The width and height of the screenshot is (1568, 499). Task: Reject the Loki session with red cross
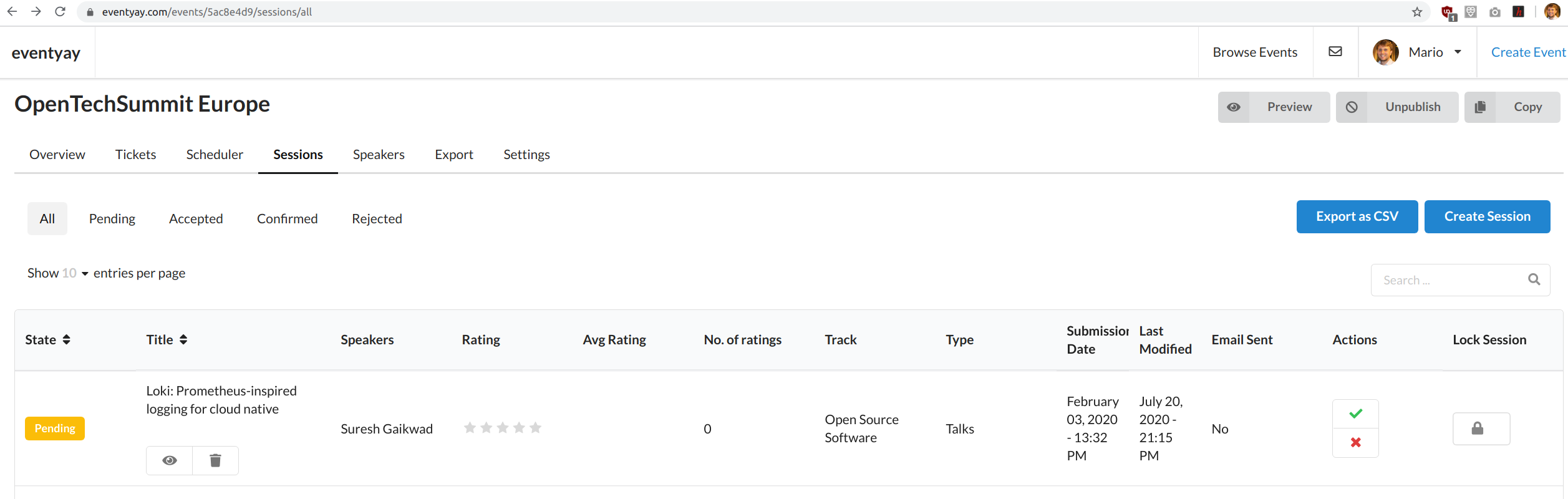tap(1355, 442)
